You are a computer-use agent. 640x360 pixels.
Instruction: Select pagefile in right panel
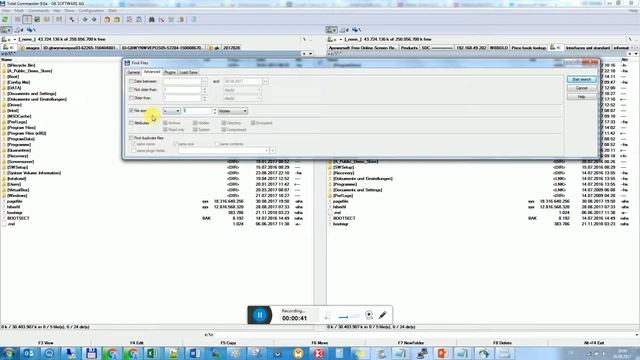[340, 201]
